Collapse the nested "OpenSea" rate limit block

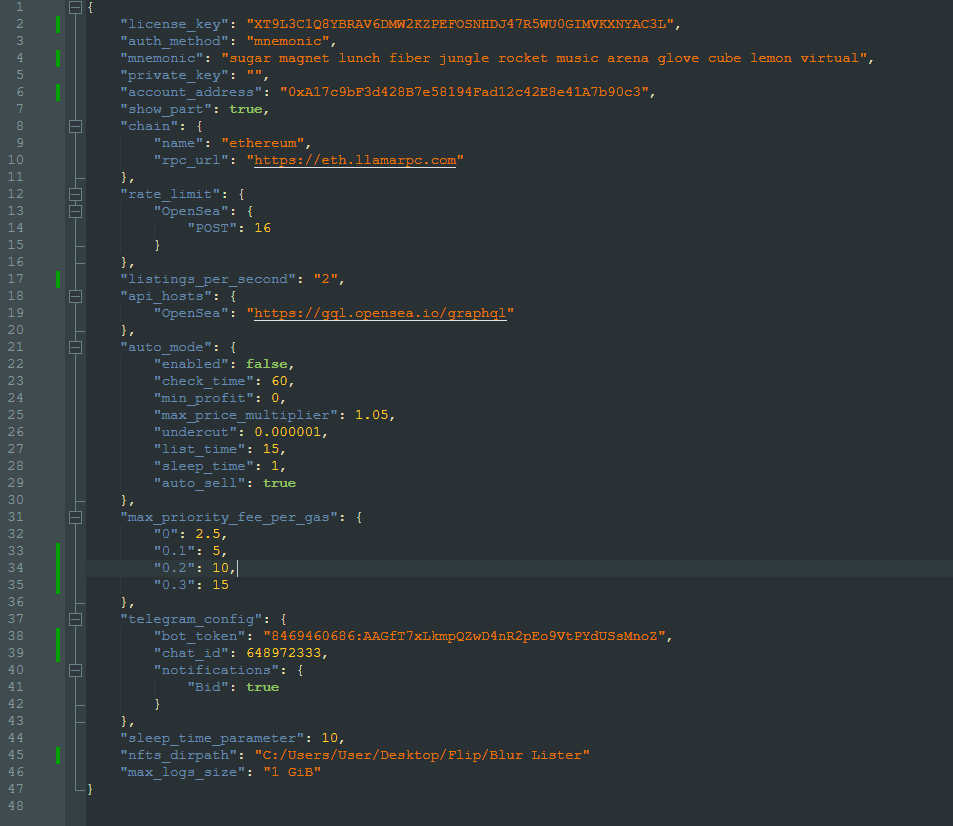pyautogui.click(x=75, y=211)
